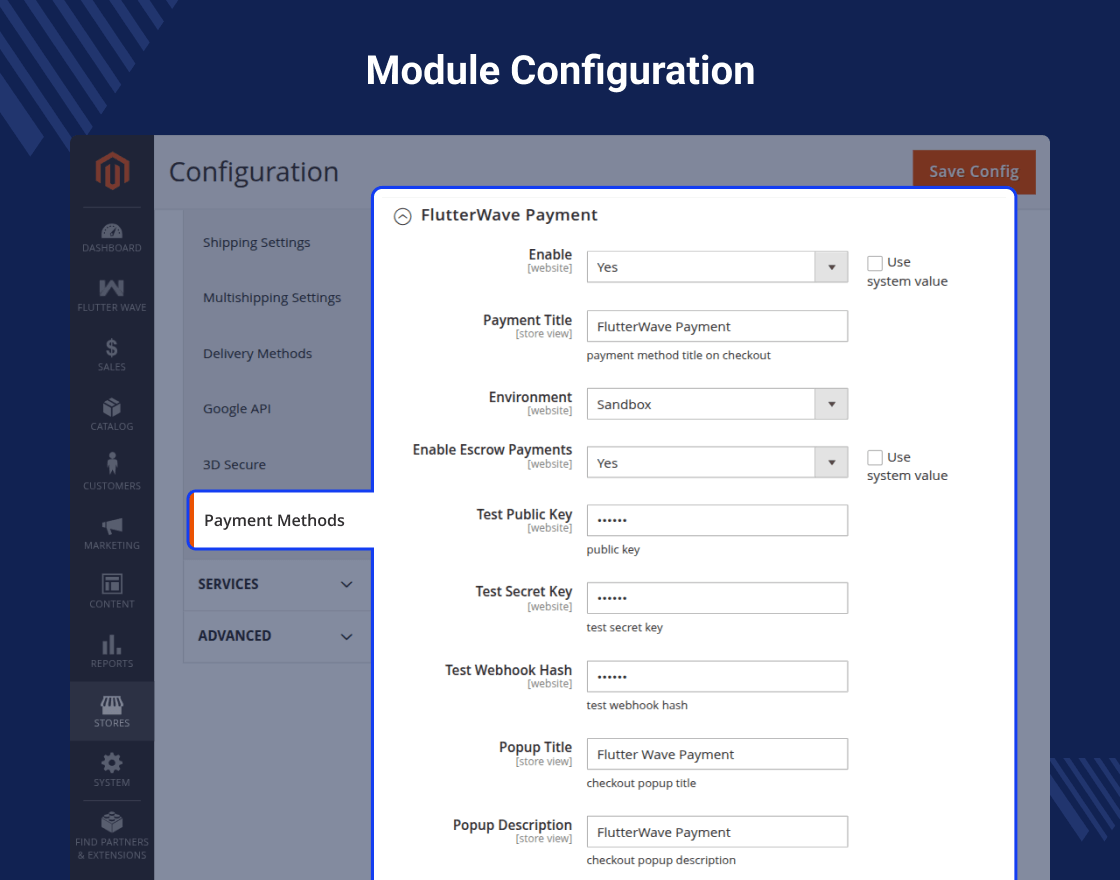Click the Test Secret Key field
Screen dimensions: 1120x880
717,598
